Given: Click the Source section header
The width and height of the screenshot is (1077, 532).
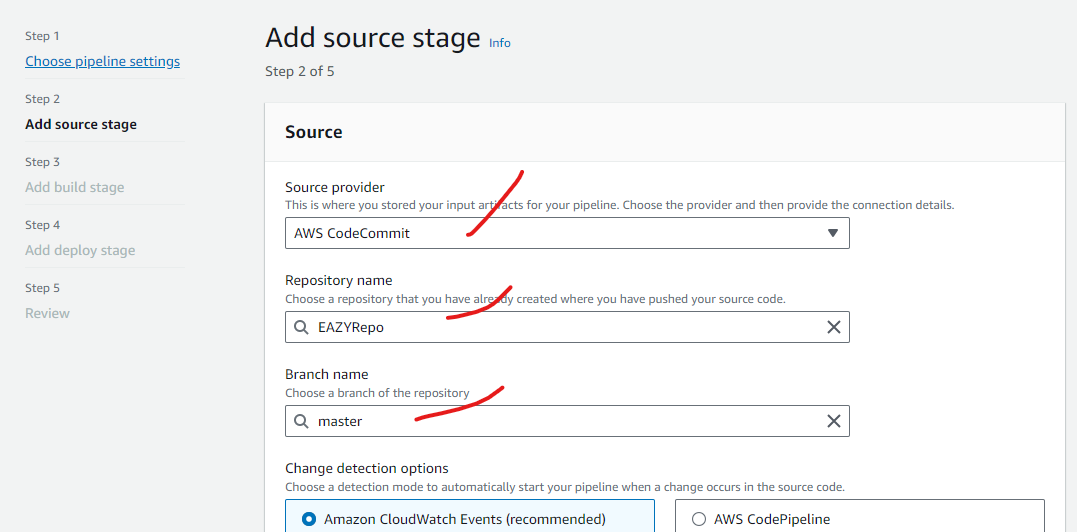Looking at the screenshot, I should pos(314,132).
